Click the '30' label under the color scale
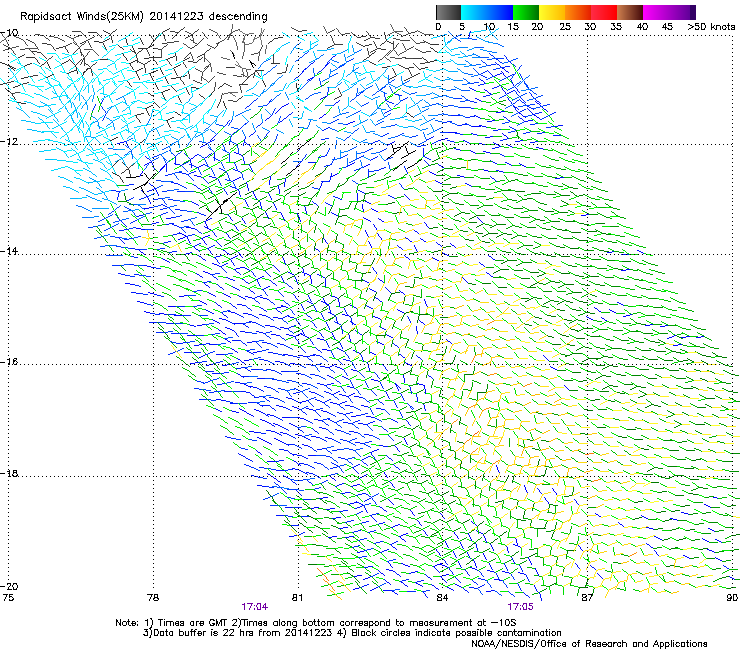Image resolution: width=740 pixels, height=650 pixels. [590, 27]
